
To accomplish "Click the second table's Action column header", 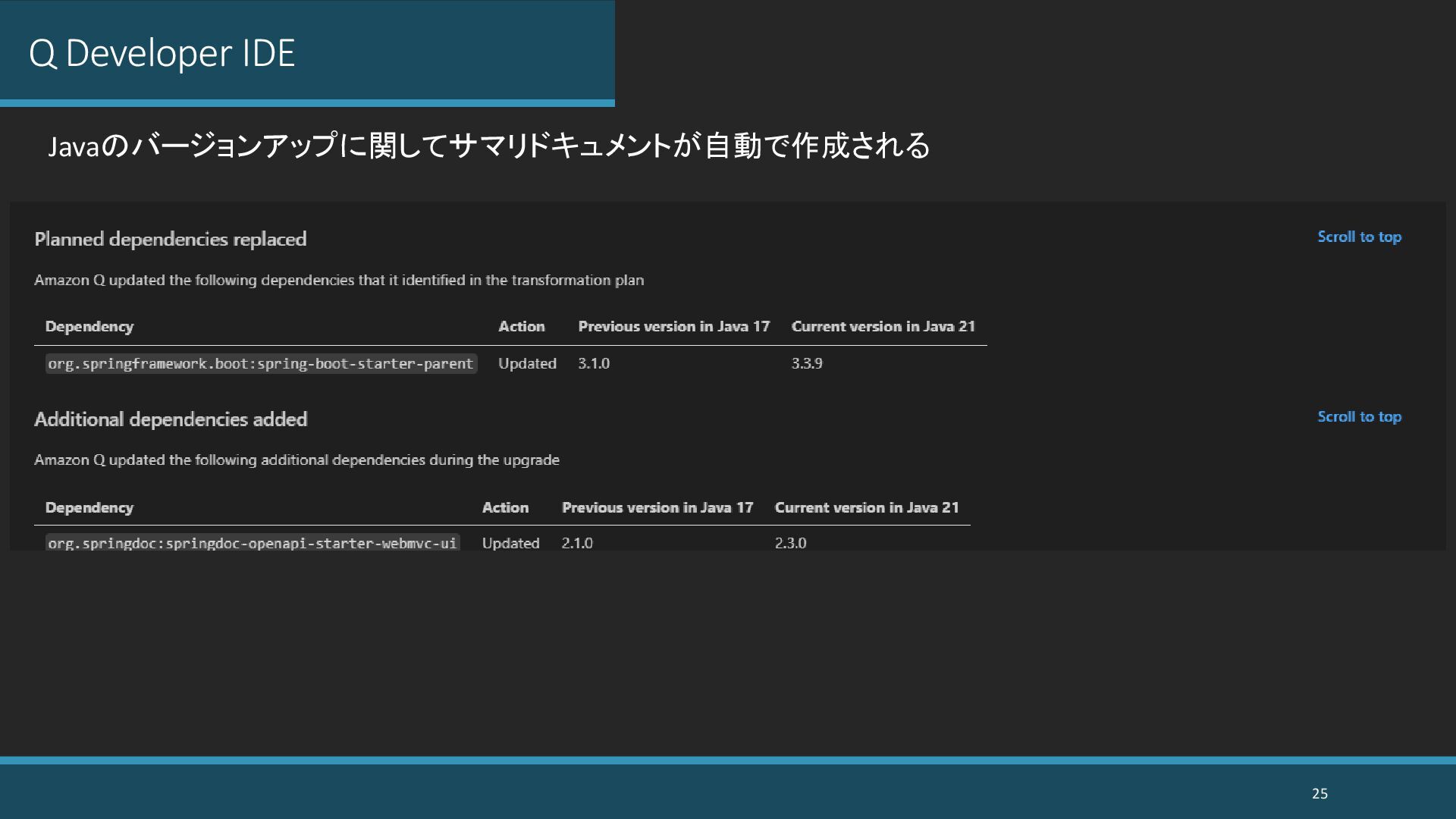I will pyautogui.click(x=505, y=507).
